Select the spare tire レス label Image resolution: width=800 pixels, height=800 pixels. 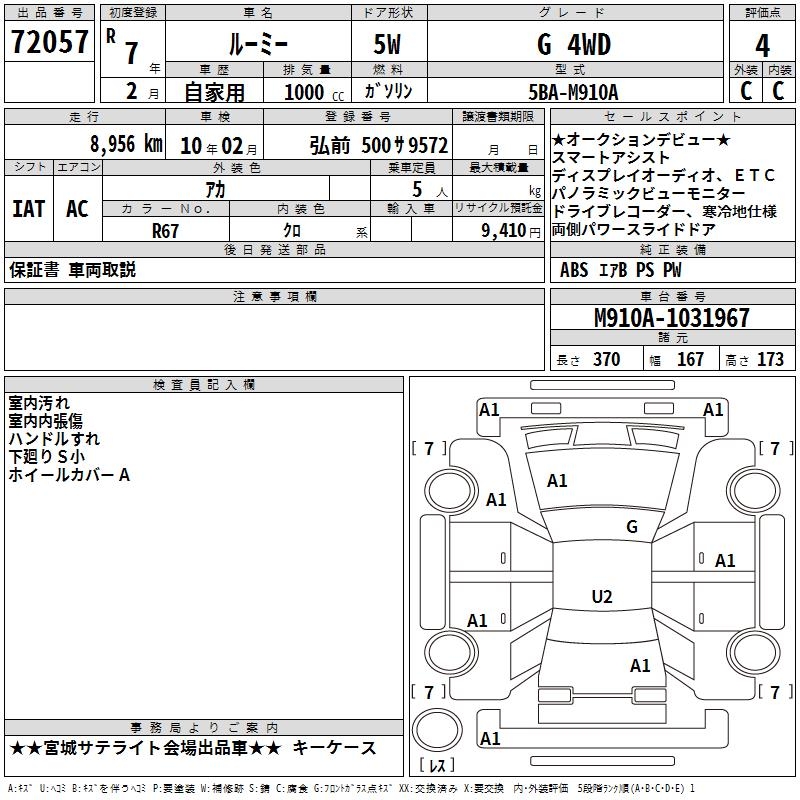pos(437,764)
